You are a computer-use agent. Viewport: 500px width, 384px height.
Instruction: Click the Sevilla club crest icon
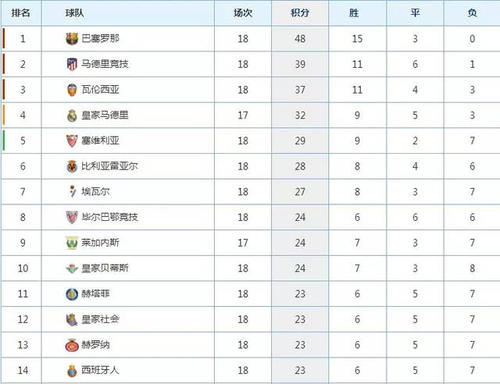72,141
